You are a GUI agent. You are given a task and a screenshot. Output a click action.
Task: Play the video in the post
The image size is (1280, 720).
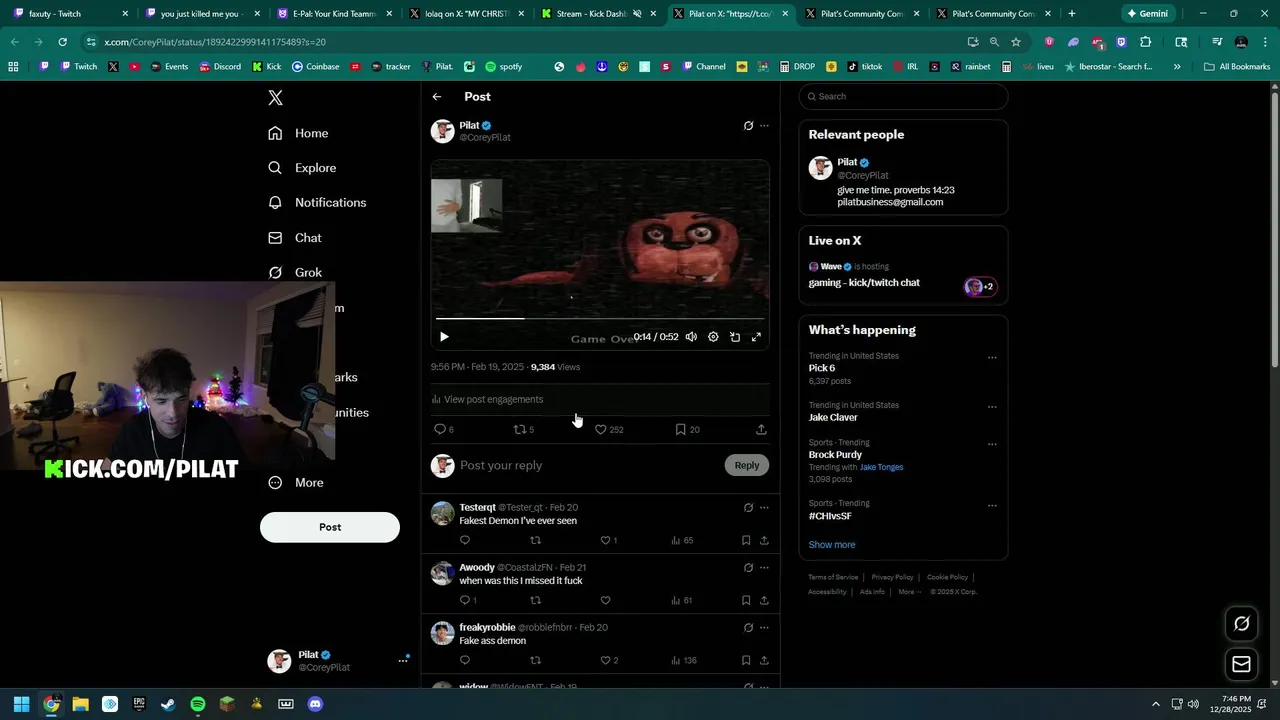(444, 337)
